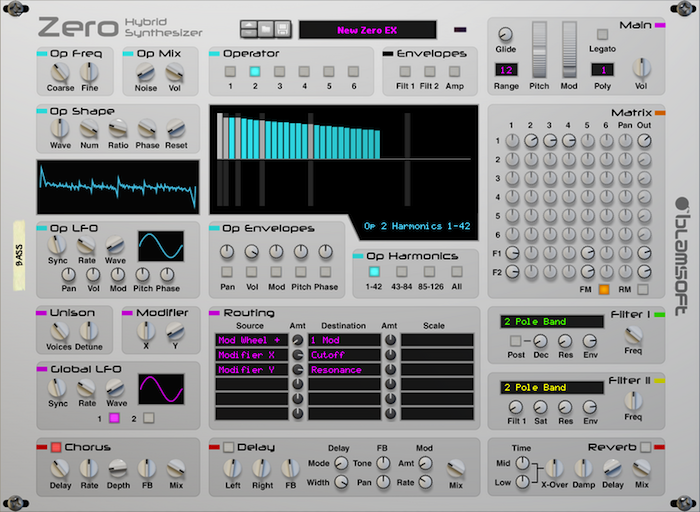The width and height of the screenshot is (700, 512).
Task: Click the Op Shape Ratio knob
Action: [118, 129]
